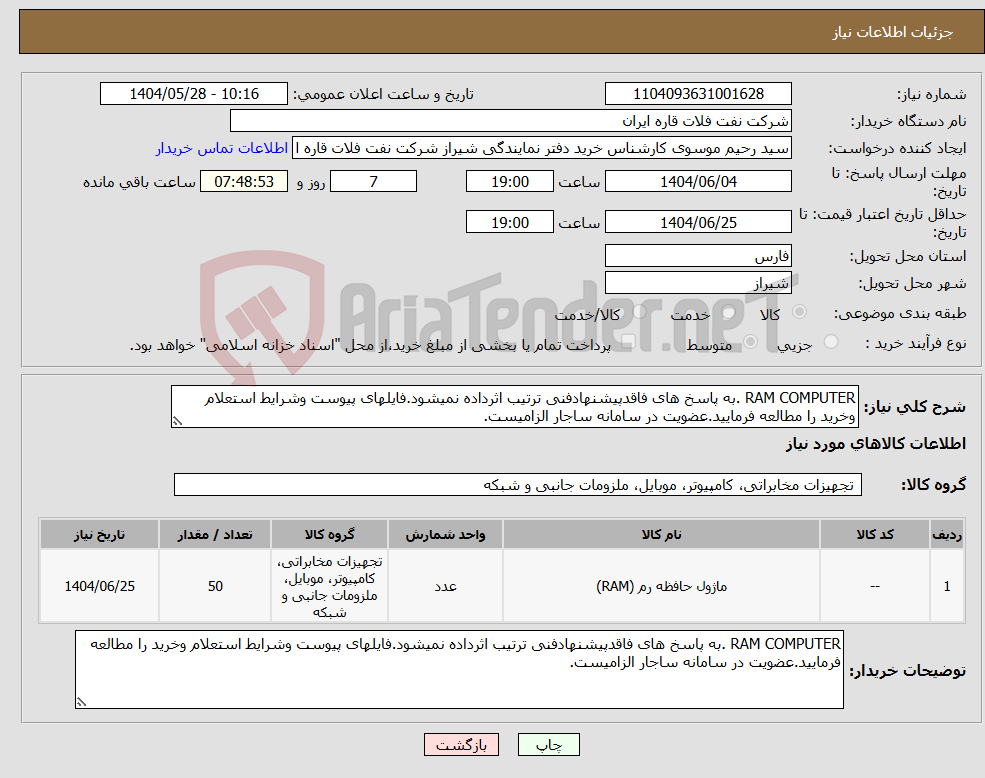
Task: Click the city field شیراز
Action: [697, 281]
